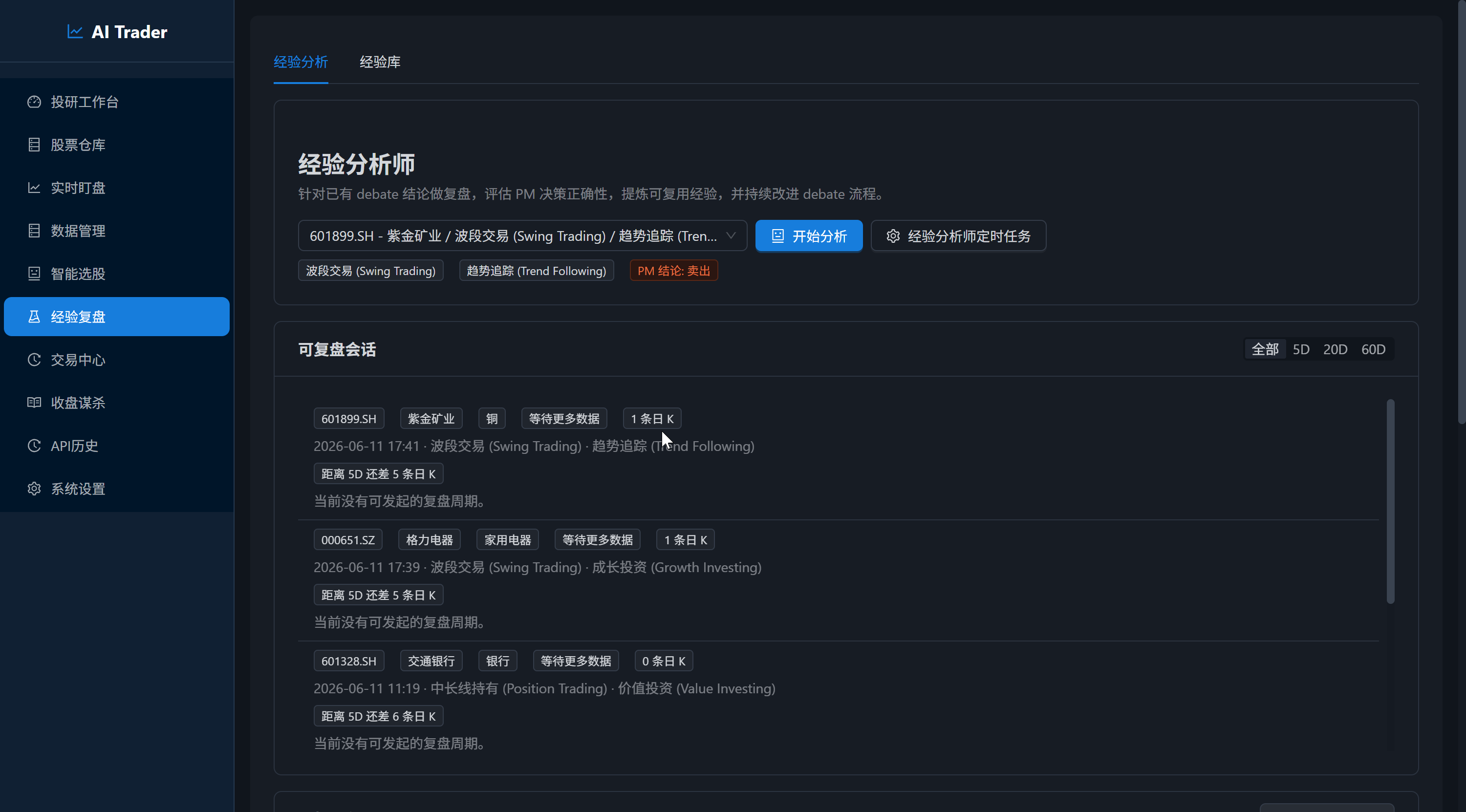Click the 2026-06-11 17:41 session line
This screenshot has height=812, width=1466.
(534, 446)
